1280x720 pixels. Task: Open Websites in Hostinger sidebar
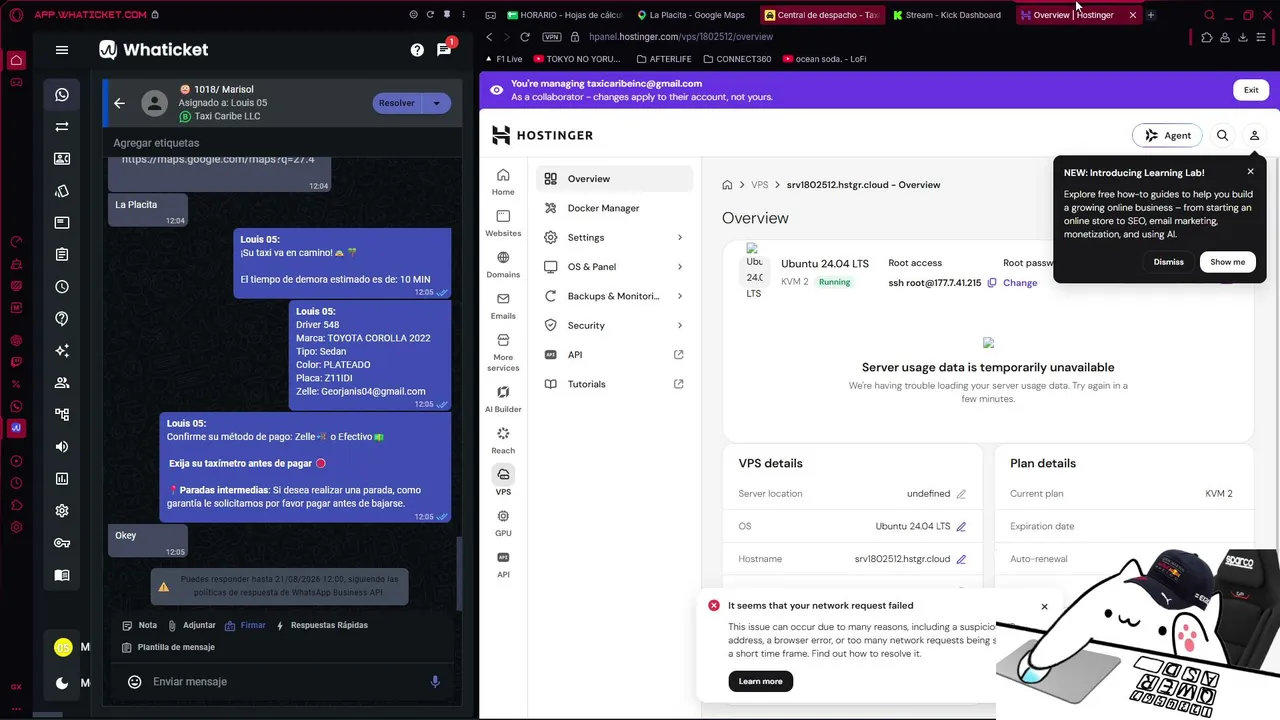click(503, 223)
